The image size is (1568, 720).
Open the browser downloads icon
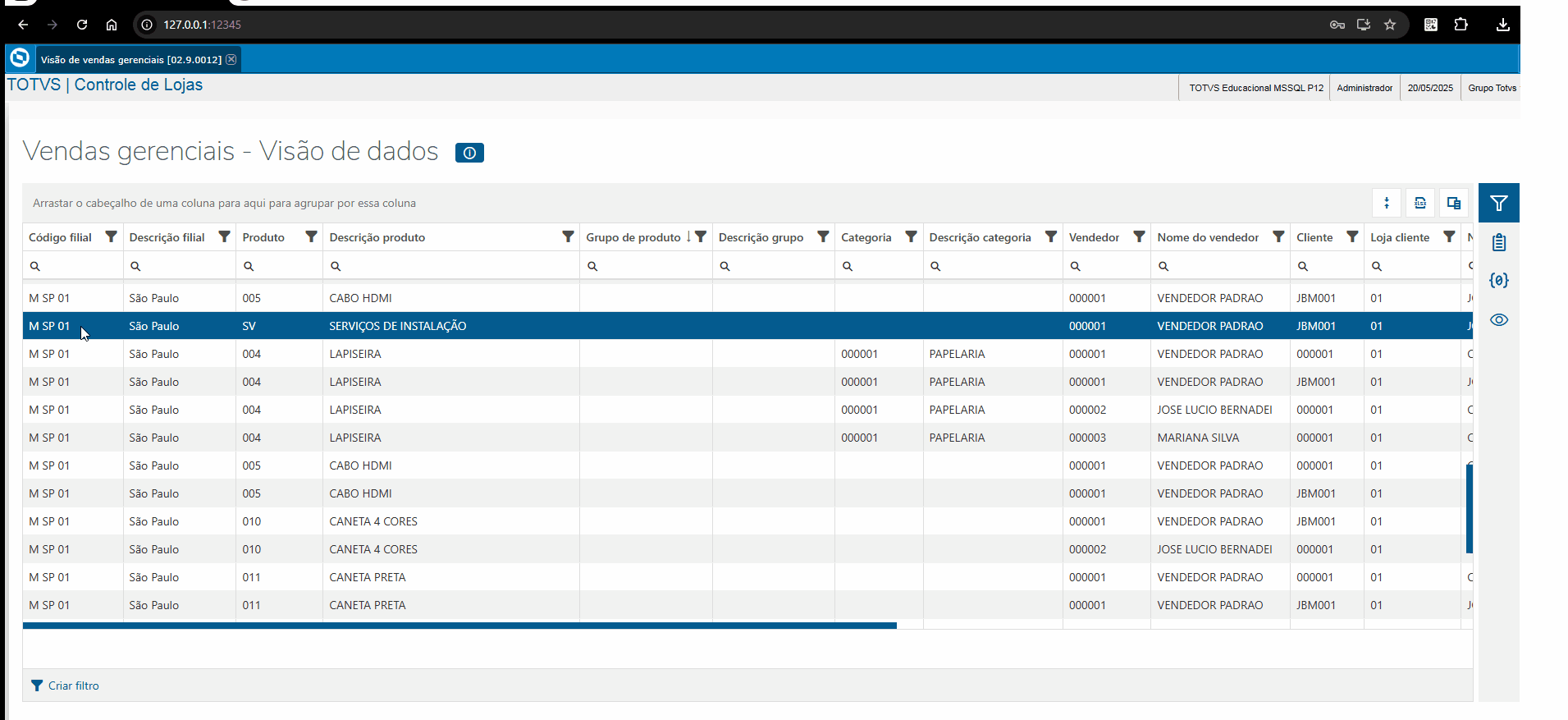click(x=1503, y=25)
